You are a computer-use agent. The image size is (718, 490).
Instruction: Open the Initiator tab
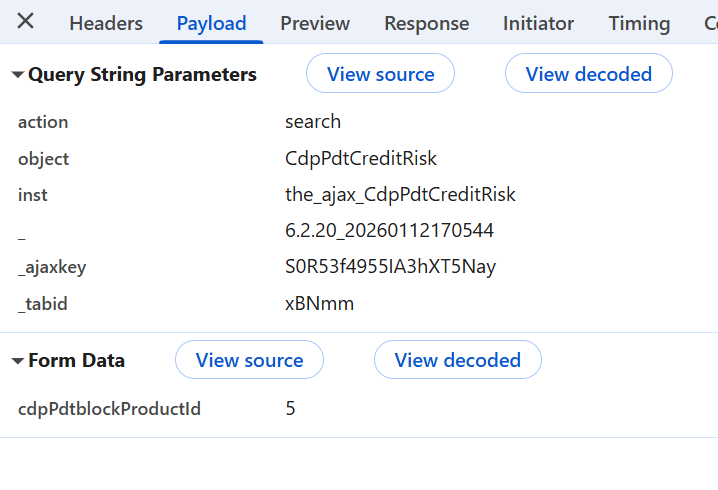click(x=538, y=23)
